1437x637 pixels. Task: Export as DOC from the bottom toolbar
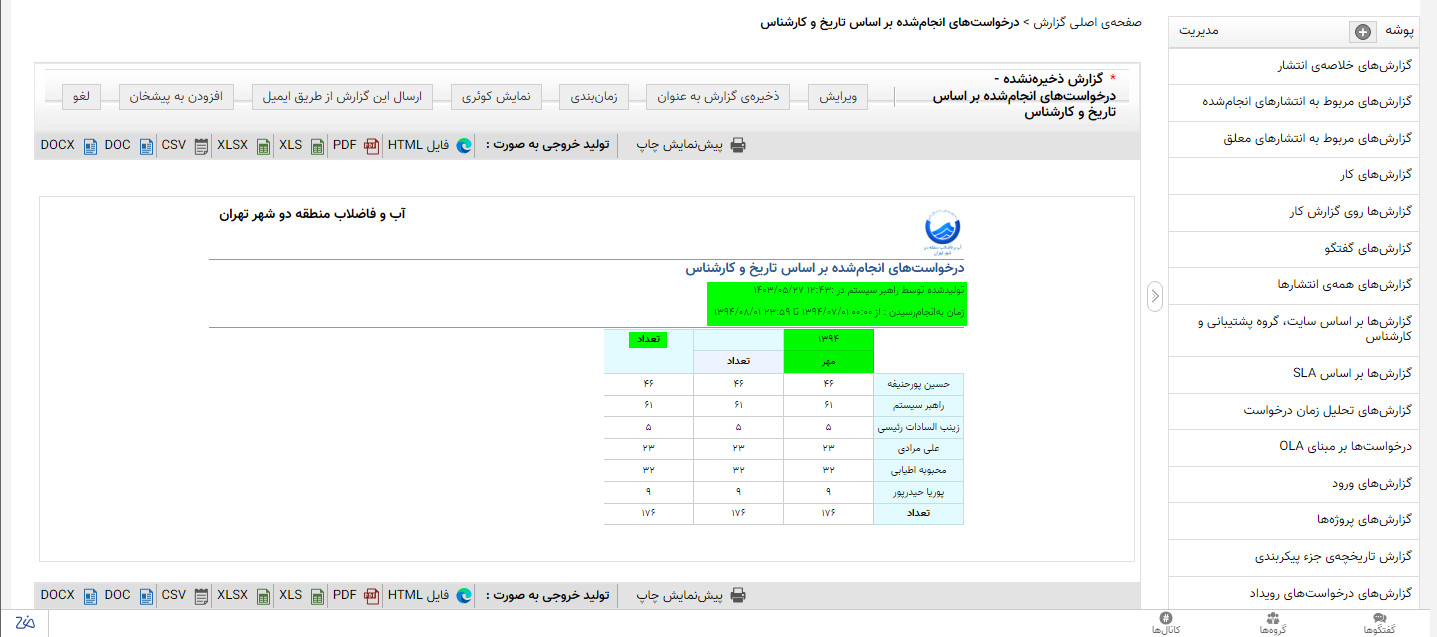pyautogui.click(x=117, y=595)
